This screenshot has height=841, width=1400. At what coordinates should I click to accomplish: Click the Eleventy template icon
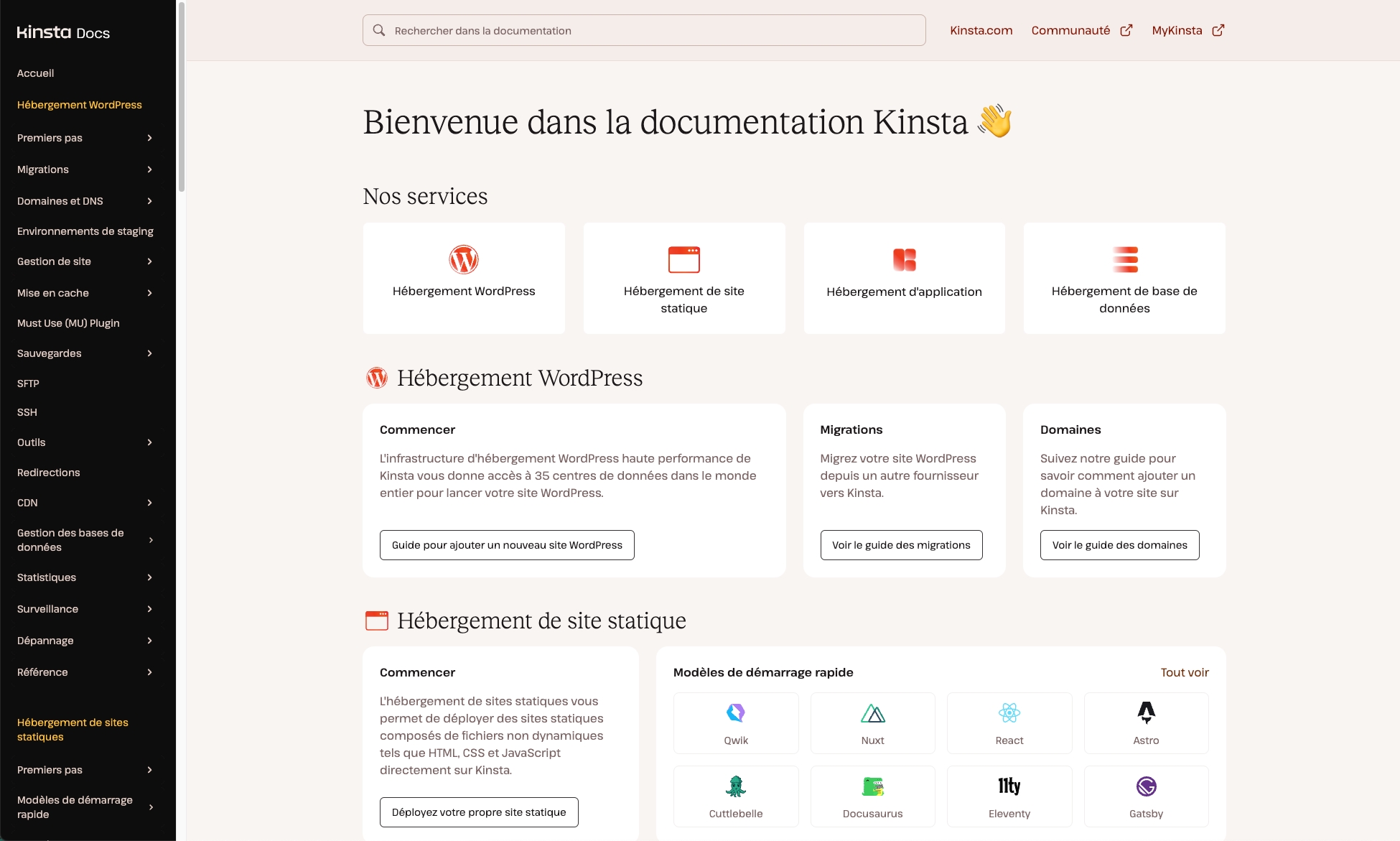(x=1009, y=786)
